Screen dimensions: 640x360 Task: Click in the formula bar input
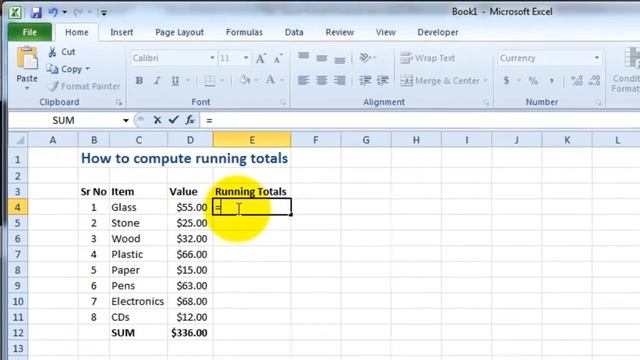point(420,120)
